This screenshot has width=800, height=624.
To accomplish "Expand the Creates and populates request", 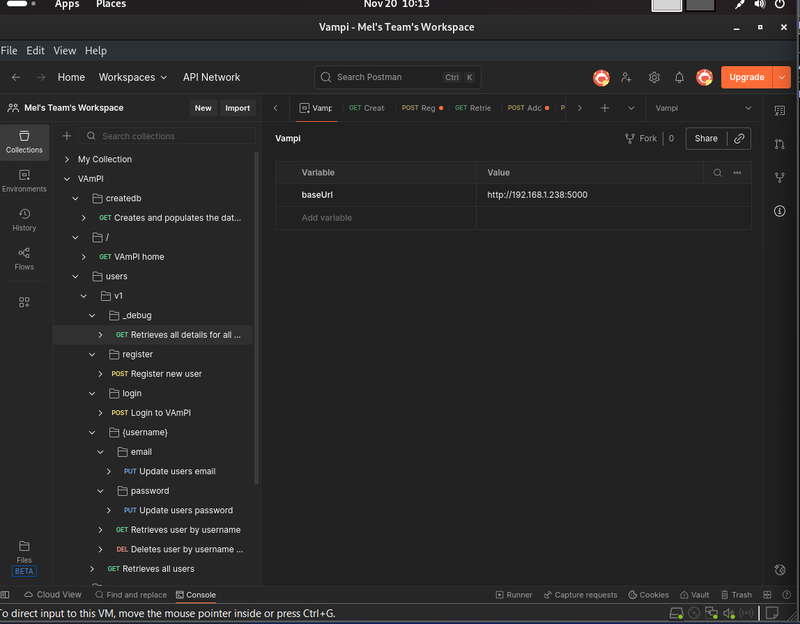I will tap(83, 217).
